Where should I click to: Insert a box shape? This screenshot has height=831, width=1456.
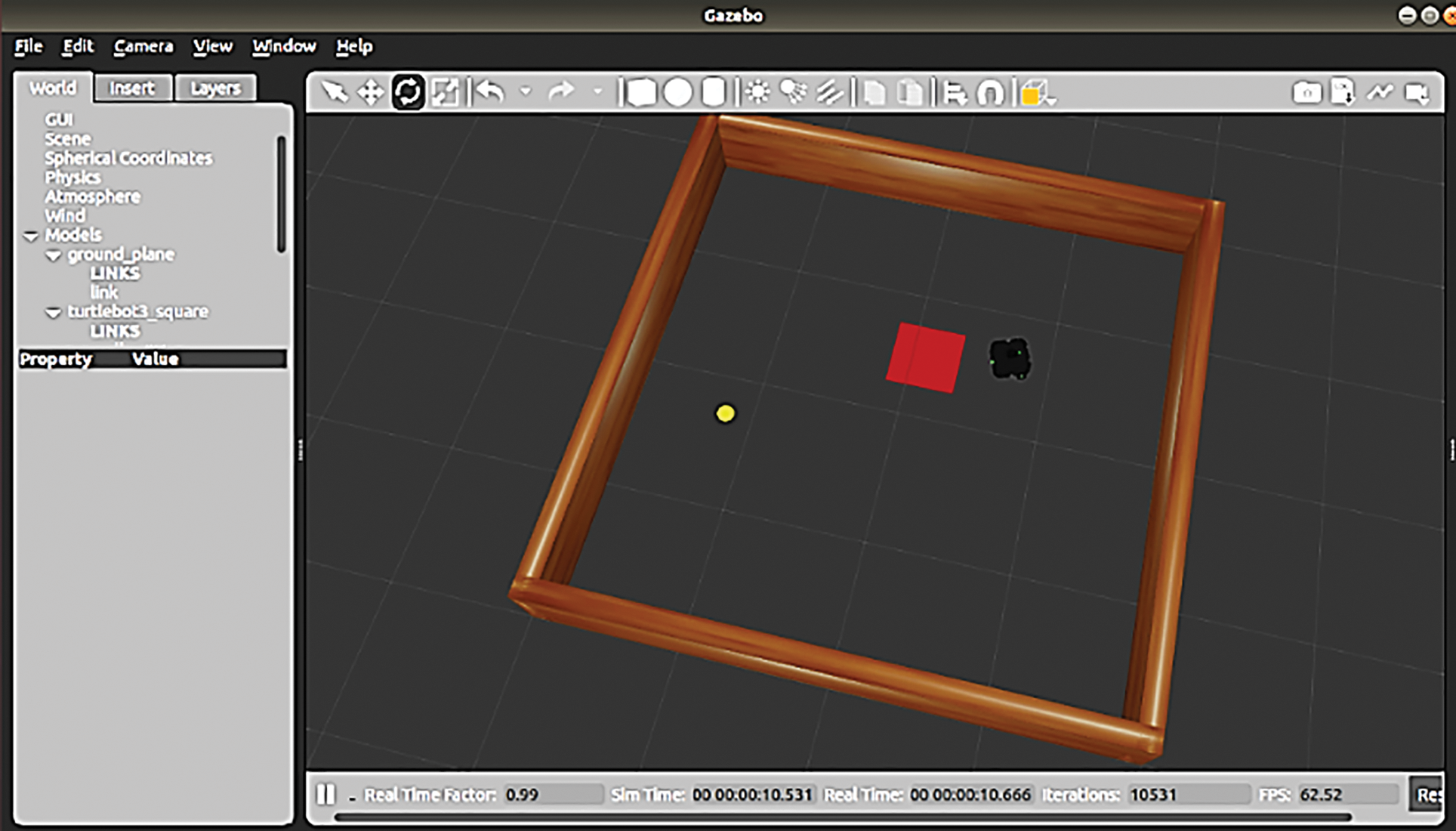[641, 93]
